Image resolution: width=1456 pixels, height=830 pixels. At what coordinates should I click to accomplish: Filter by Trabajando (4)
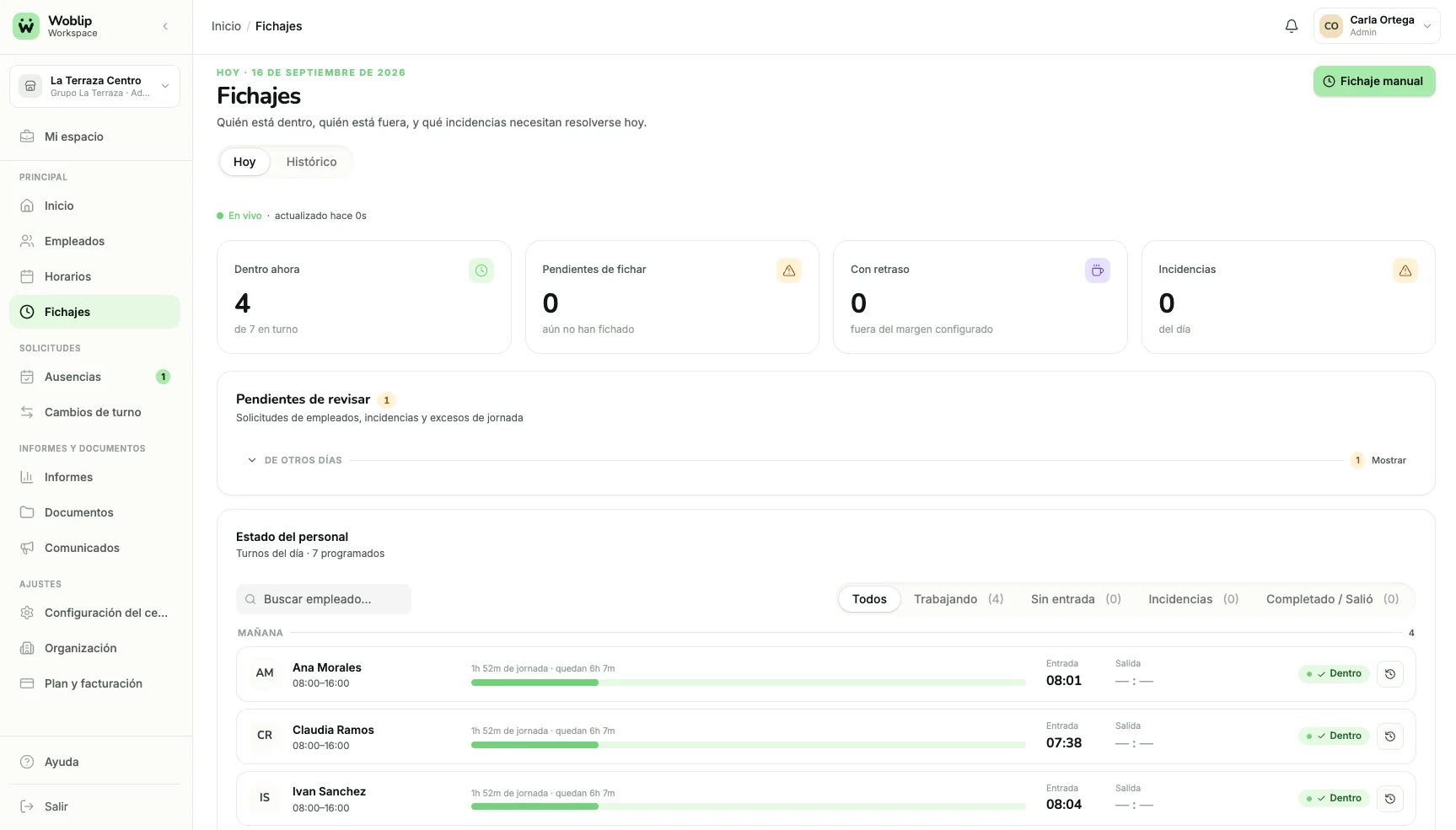tap(959, 599)
